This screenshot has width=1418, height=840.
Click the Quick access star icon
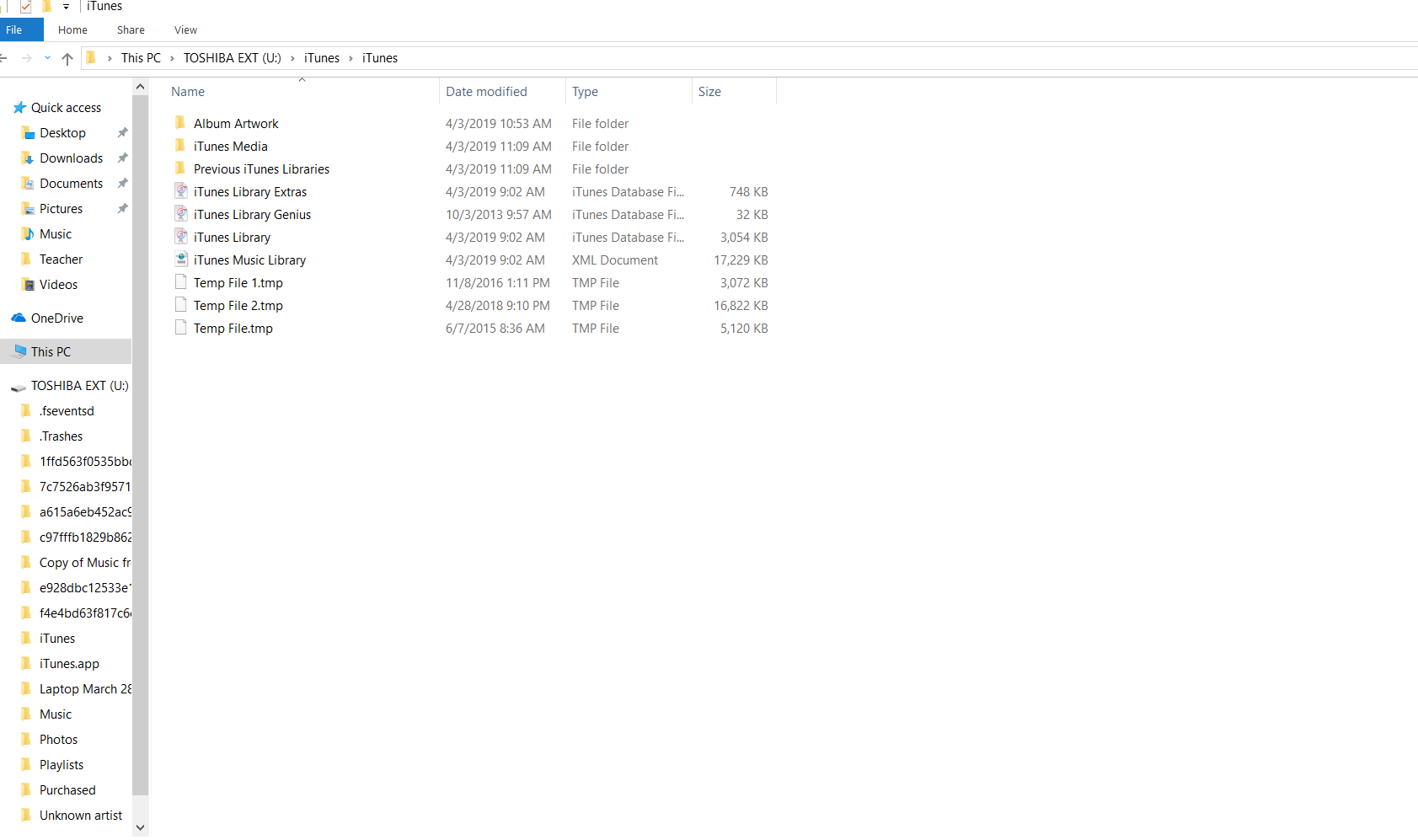click(x=19, y=108)
